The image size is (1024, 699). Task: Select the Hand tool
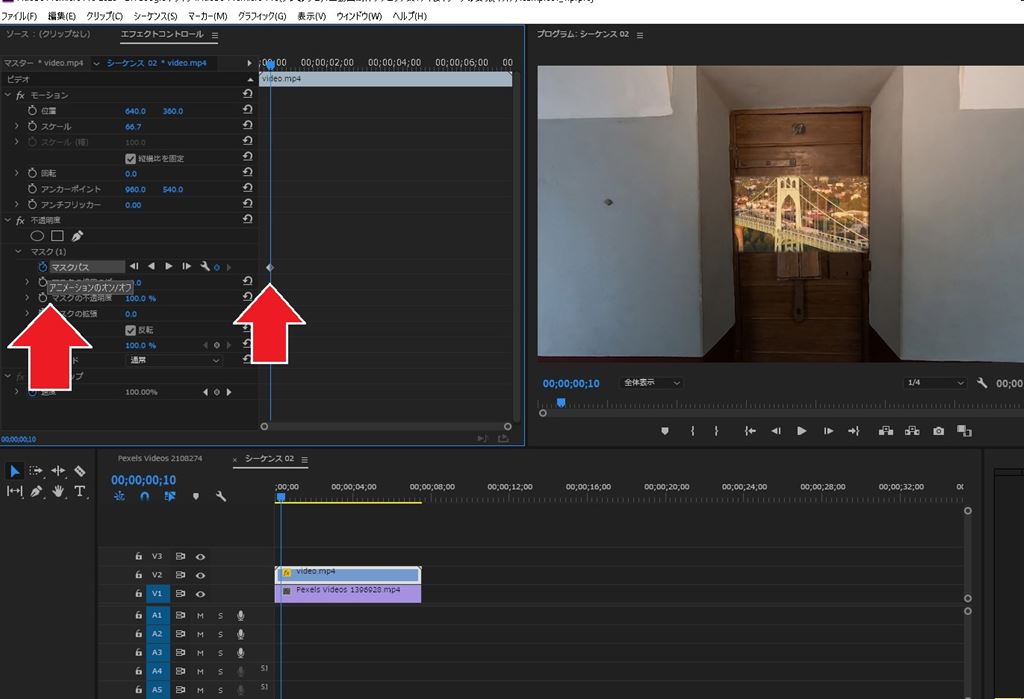click(x=58, y=491)
